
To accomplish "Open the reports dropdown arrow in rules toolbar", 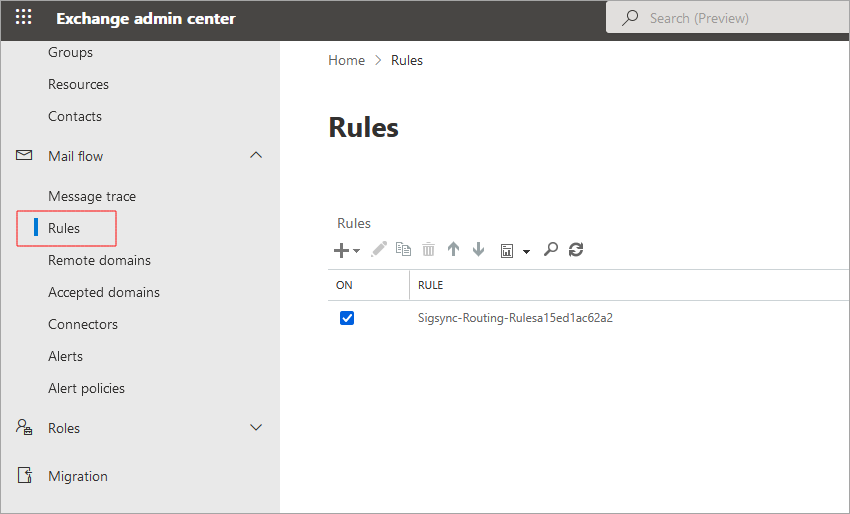I will [x=526, y=251].
